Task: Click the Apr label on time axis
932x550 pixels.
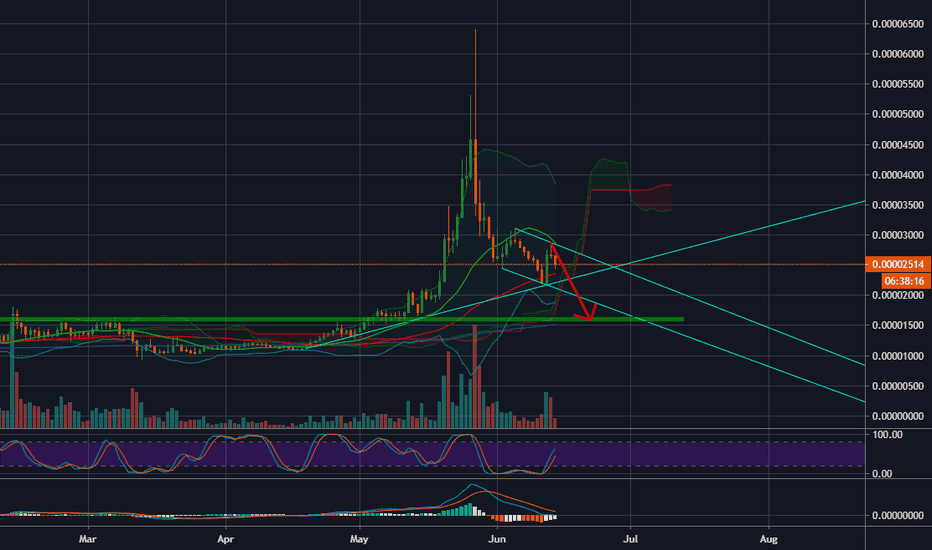Action: click(x=225, y=539)
